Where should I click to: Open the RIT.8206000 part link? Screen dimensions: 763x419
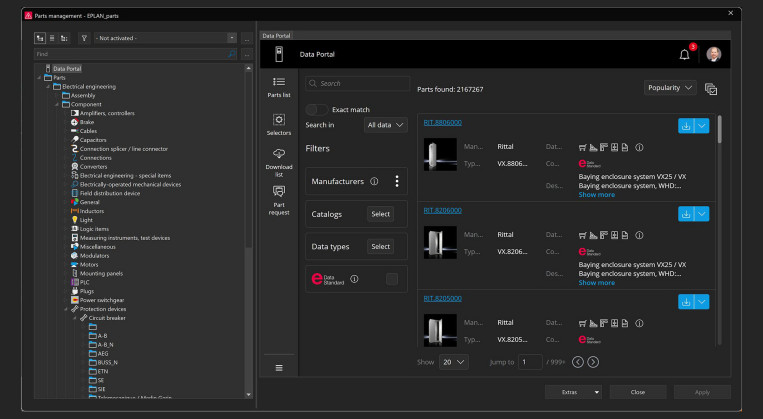pyautogui.click(x=442, y=210)
